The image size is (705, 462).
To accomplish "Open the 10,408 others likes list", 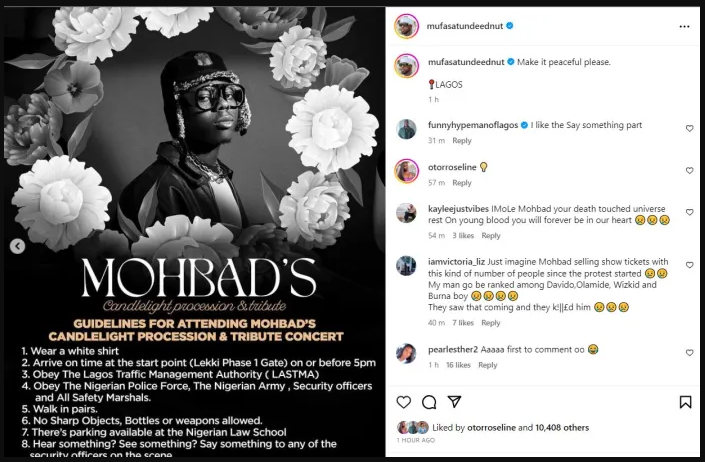I will coord(563,427).
